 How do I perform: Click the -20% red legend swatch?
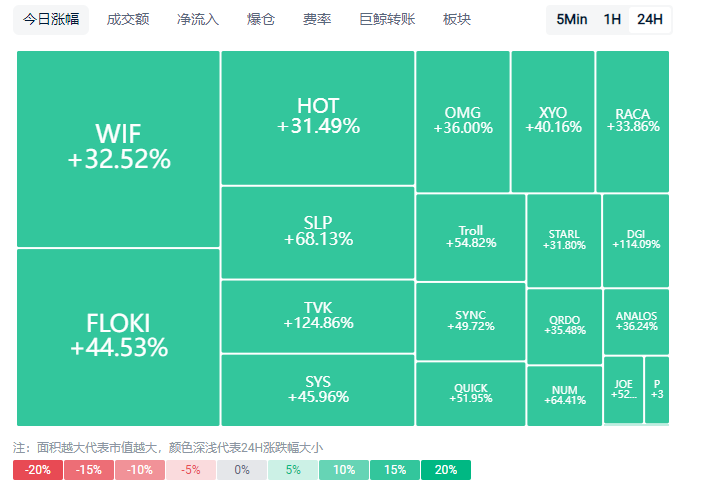[x=38, y=470]
